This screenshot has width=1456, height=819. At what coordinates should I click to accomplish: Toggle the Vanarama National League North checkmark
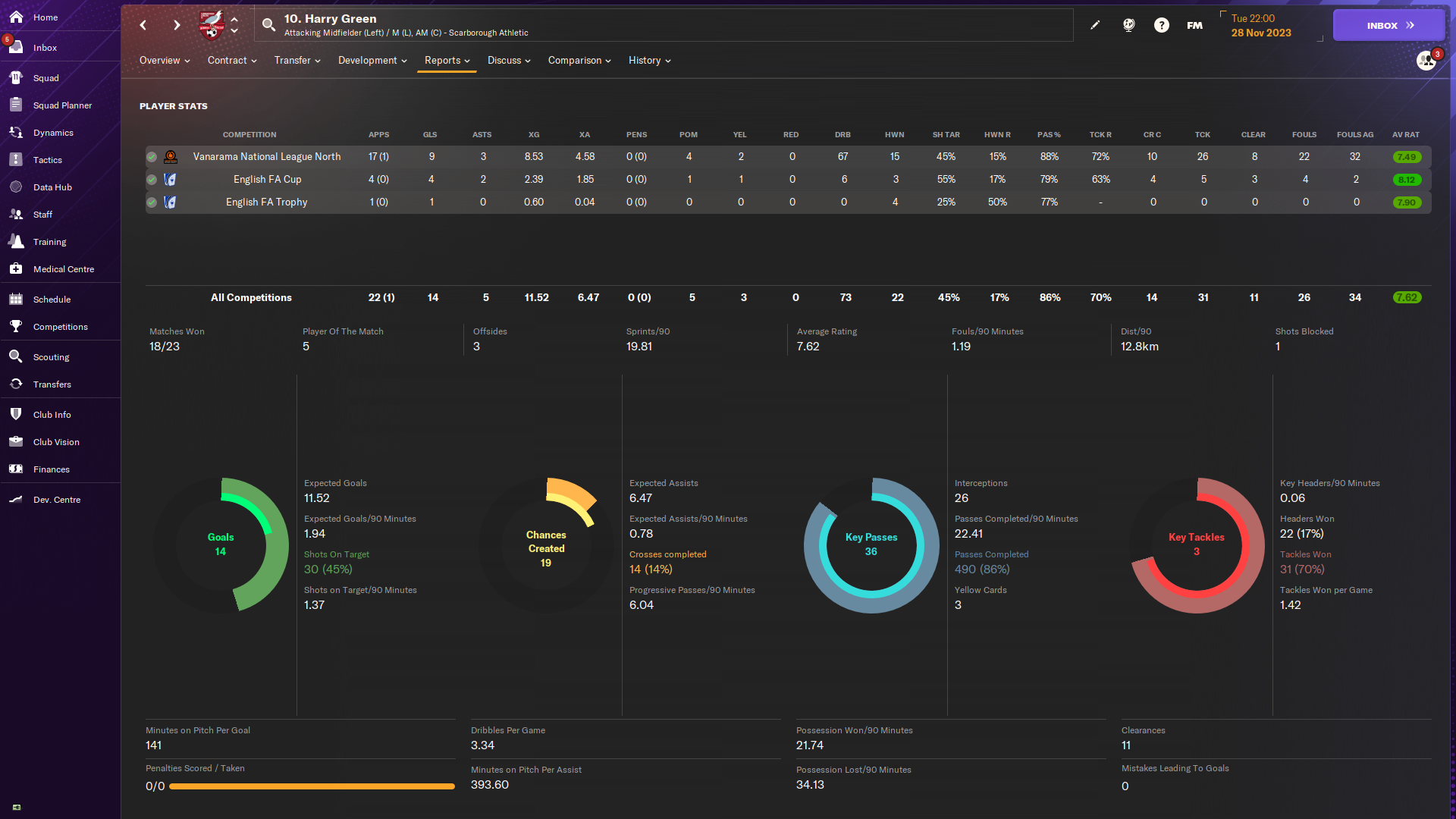tap(152, 157)
